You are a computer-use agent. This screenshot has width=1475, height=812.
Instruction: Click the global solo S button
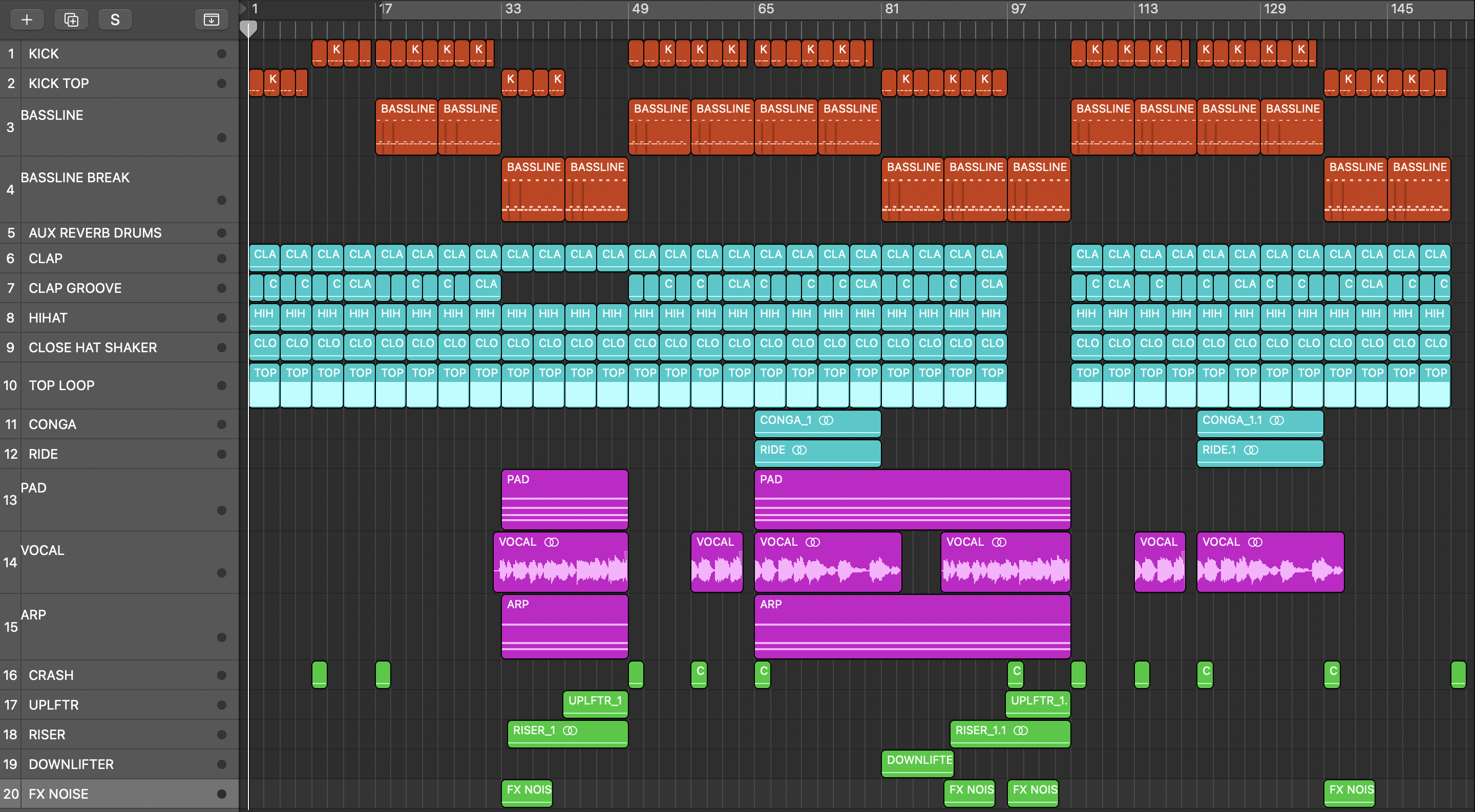pos(115,20)
